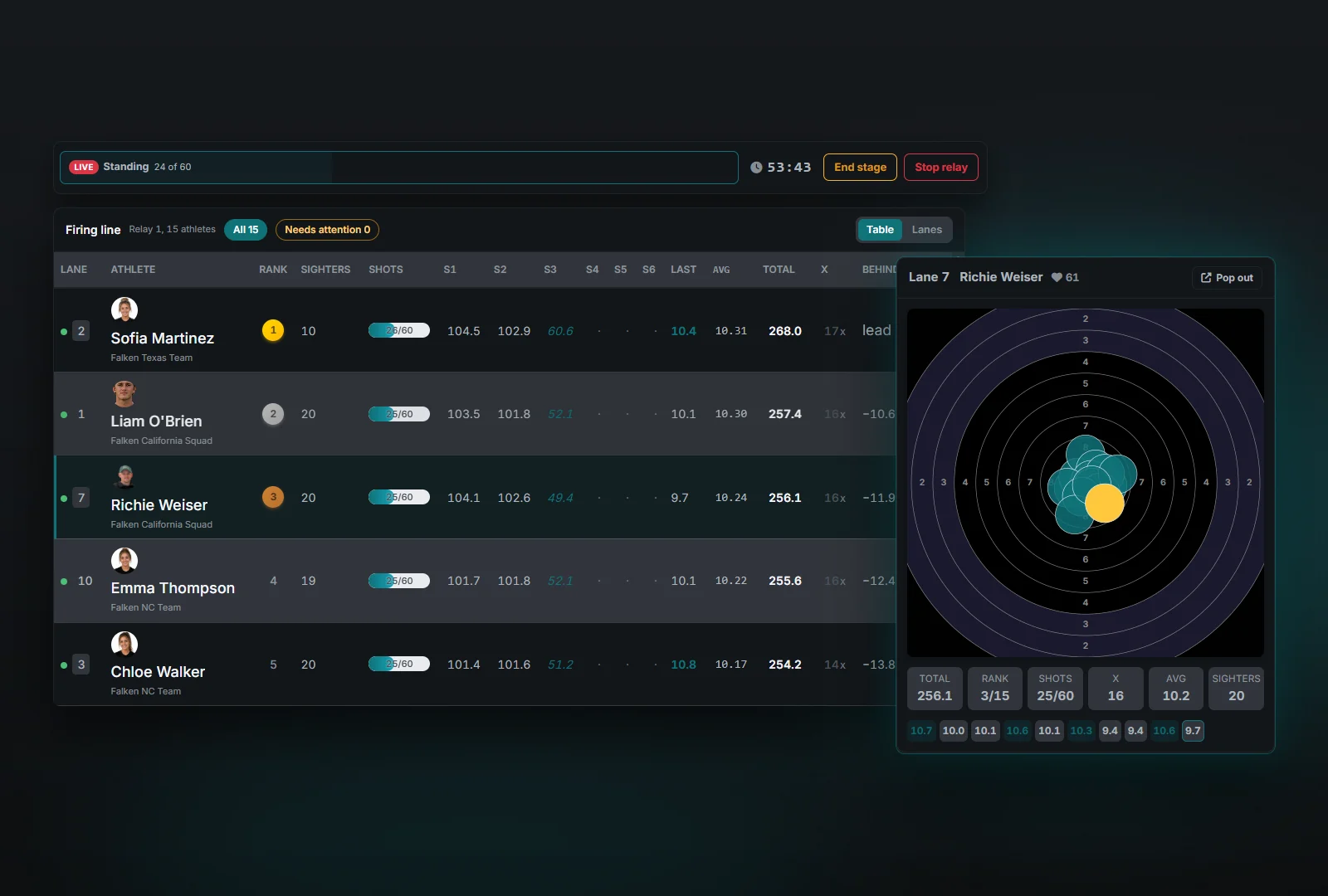This screenshot has height=896, width=1328.
Task: Sort by the TOTAL column header
Action: [779, 270]
